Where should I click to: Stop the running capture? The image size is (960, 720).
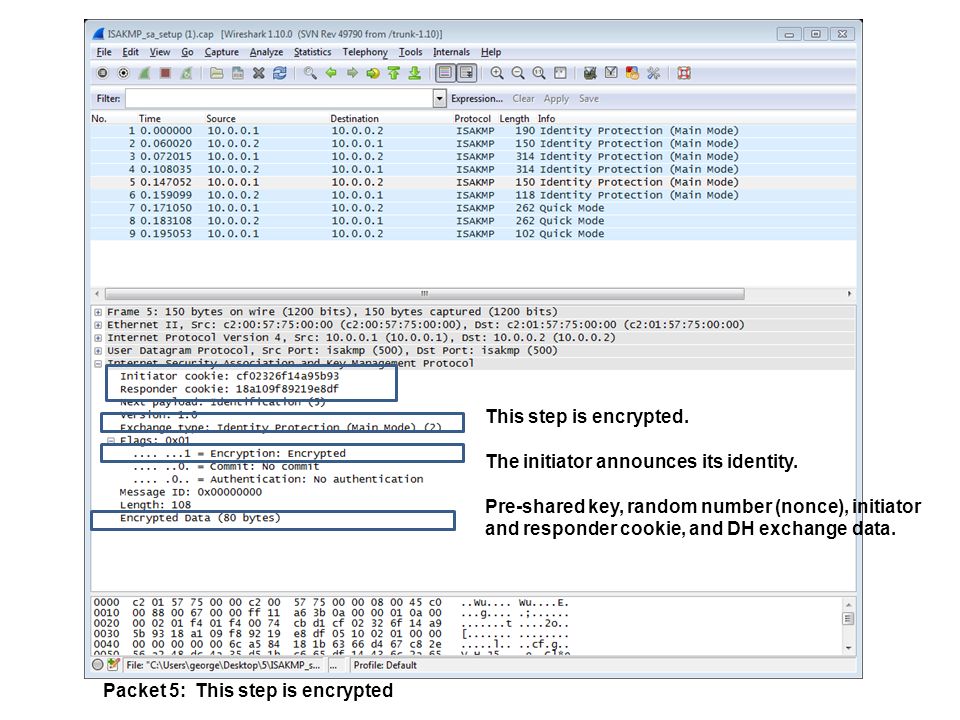coord(165,73)
